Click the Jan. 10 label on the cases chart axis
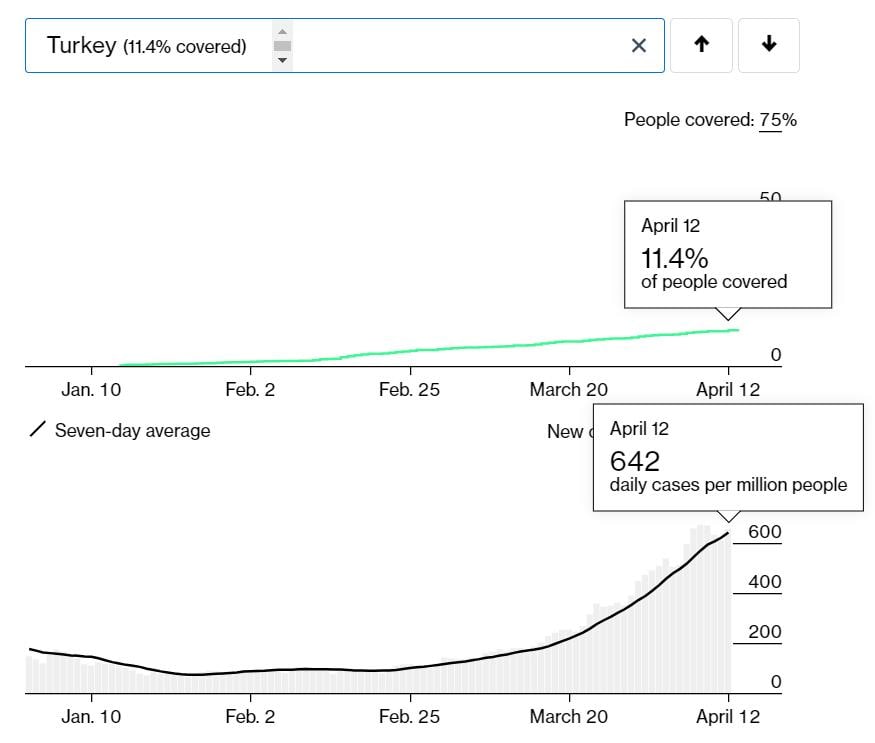The image size is (875, 743). [x=91, y=717]
